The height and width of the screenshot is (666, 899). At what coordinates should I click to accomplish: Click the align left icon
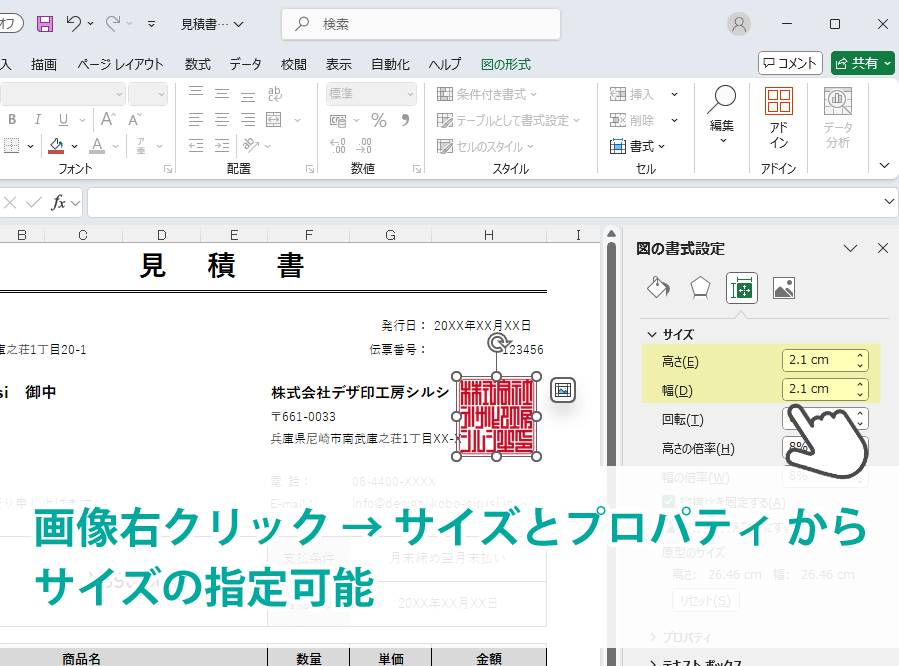coord(196,120)
